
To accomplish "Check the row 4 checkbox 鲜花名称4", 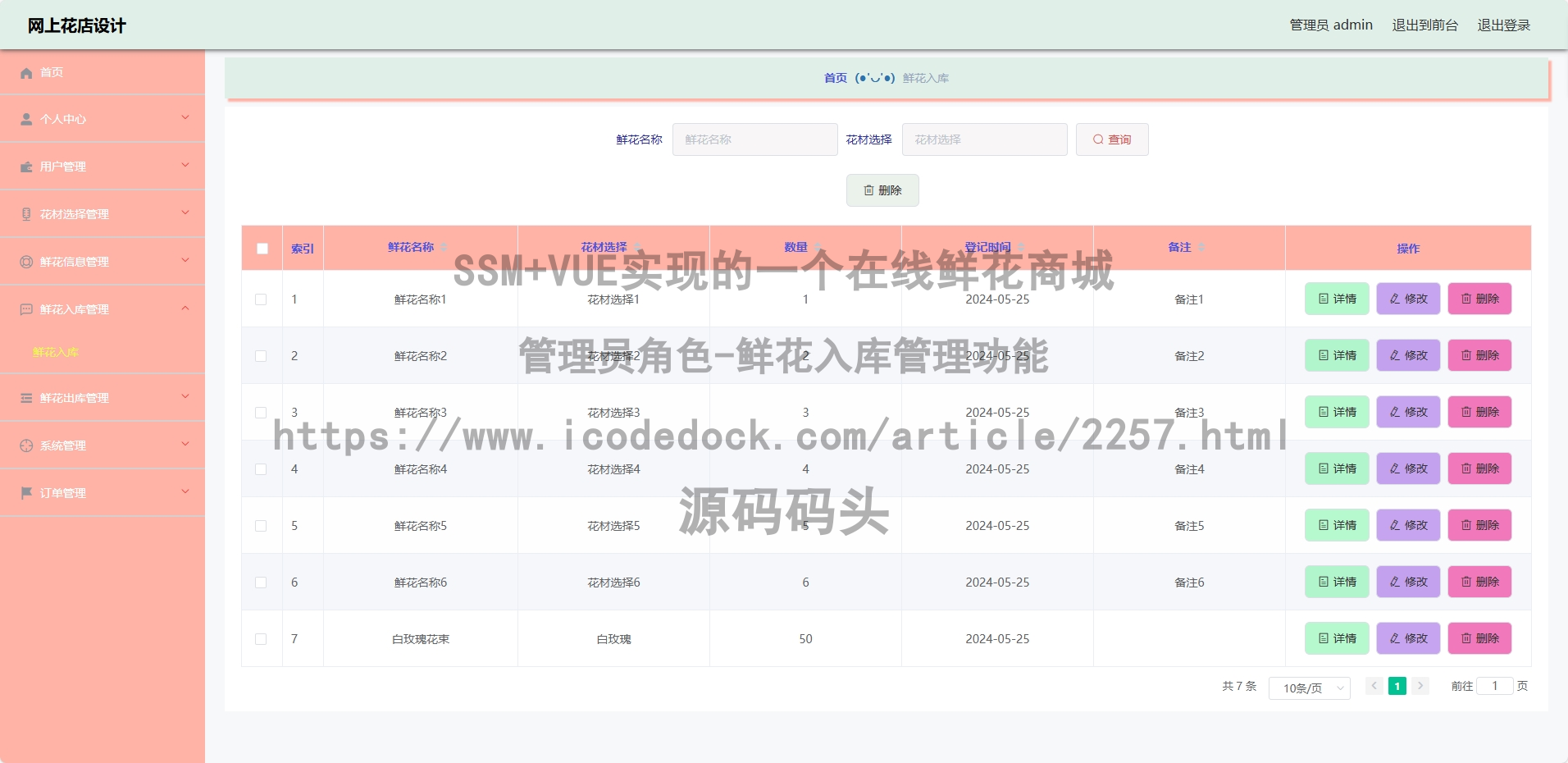I will (x=261, y=469).
